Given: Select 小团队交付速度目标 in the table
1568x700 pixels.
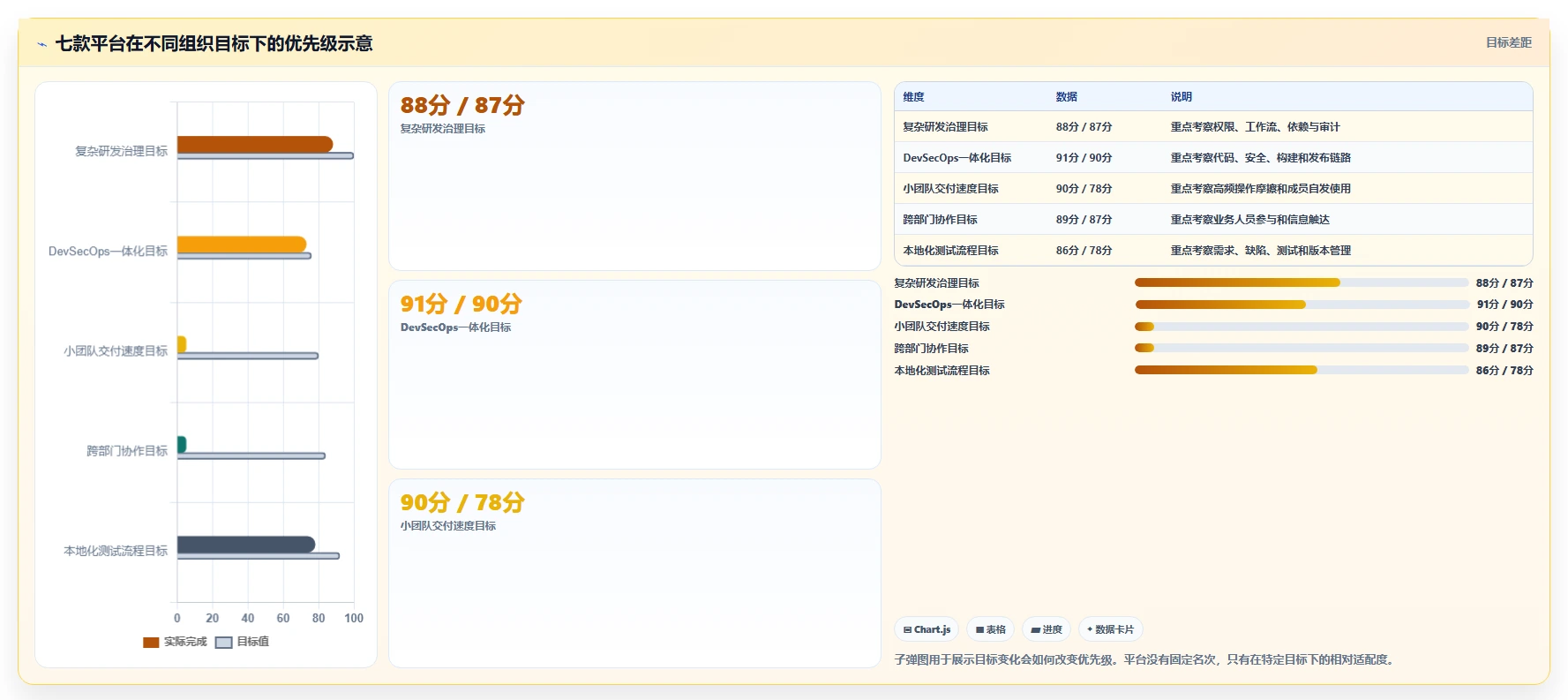Looking at the screenshot, I should coord(950,189).
